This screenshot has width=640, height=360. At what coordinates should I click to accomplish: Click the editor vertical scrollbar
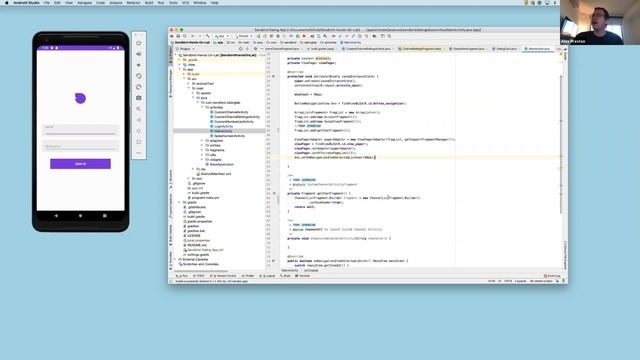(562, 143)
